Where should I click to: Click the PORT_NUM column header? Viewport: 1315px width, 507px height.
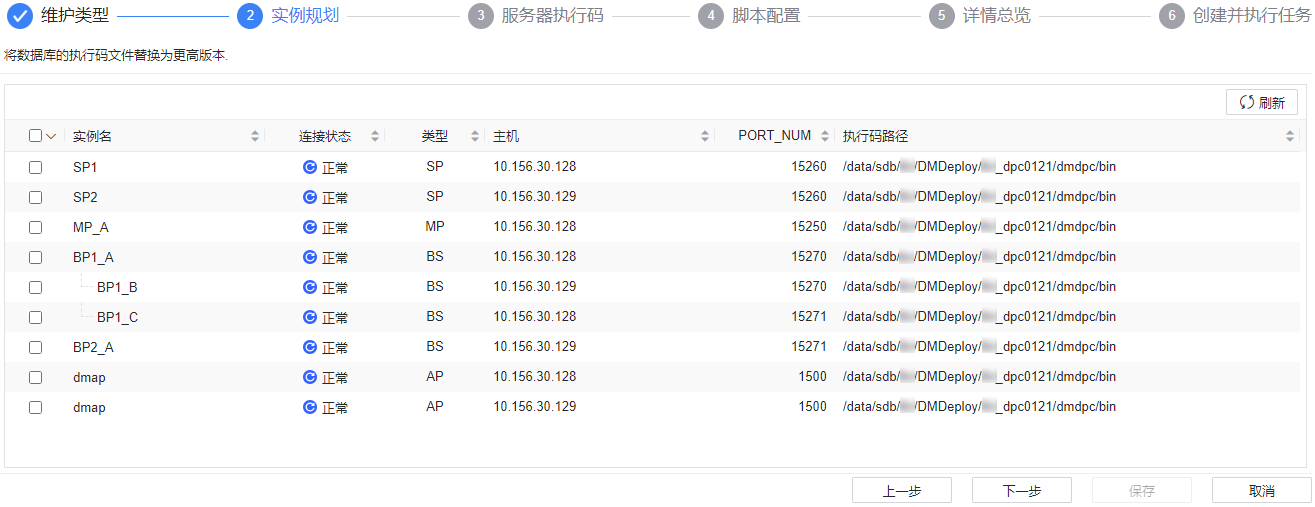point(775,136)
